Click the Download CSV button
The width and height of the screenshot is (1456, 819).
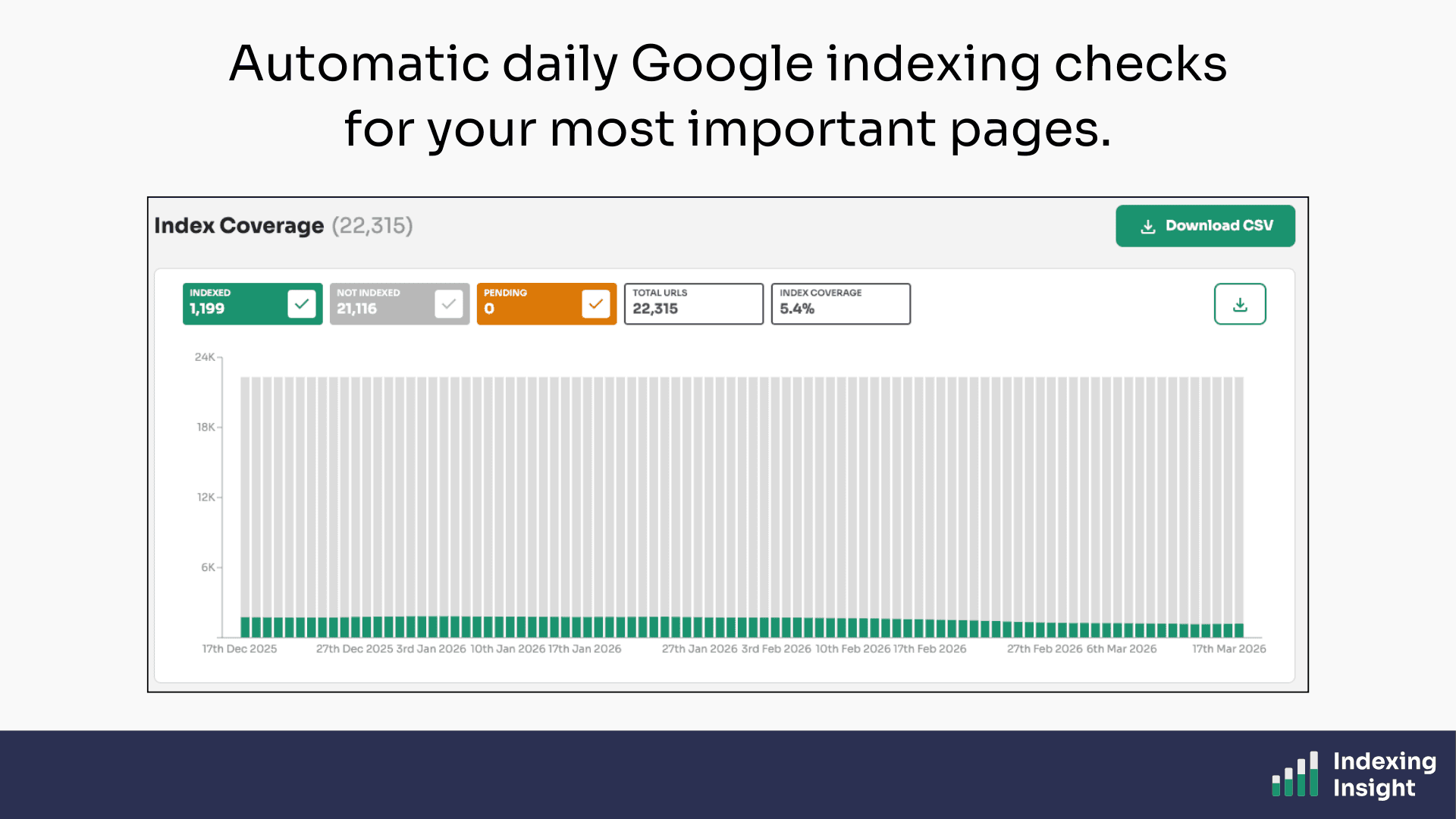[x=1205, y=226]
